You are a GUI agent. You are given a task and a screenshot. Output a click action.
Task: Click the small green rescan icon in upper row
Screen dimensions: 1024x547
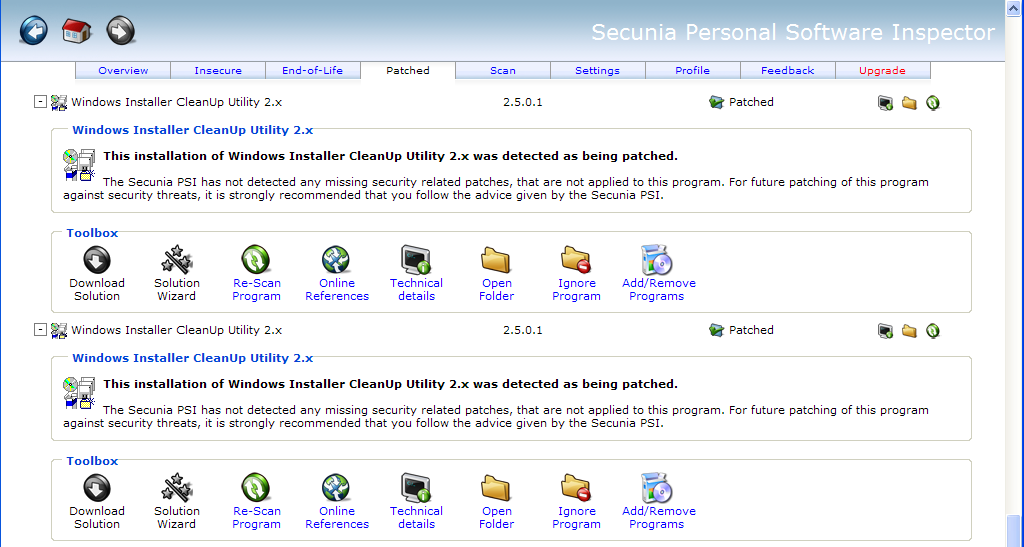pos(933,103)
